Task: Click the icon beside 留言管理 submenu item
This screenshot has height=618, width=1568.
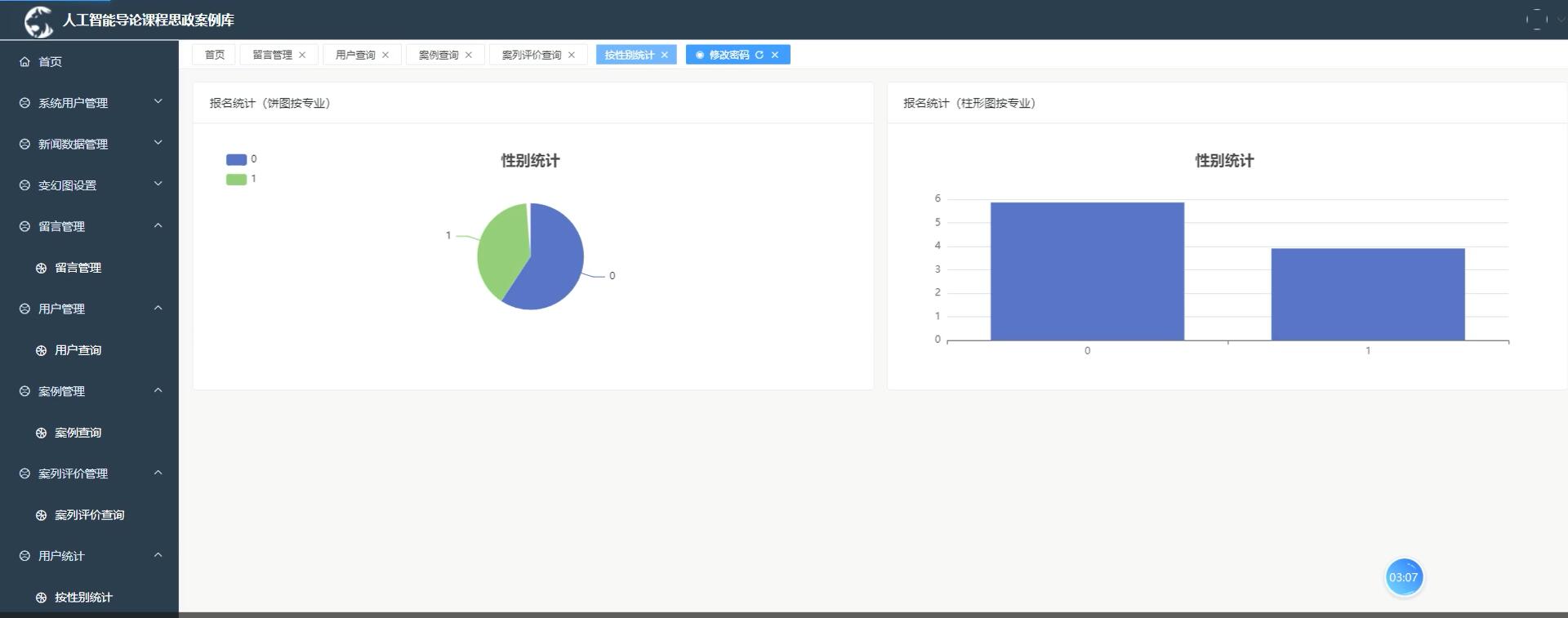Action: (41, 268)
